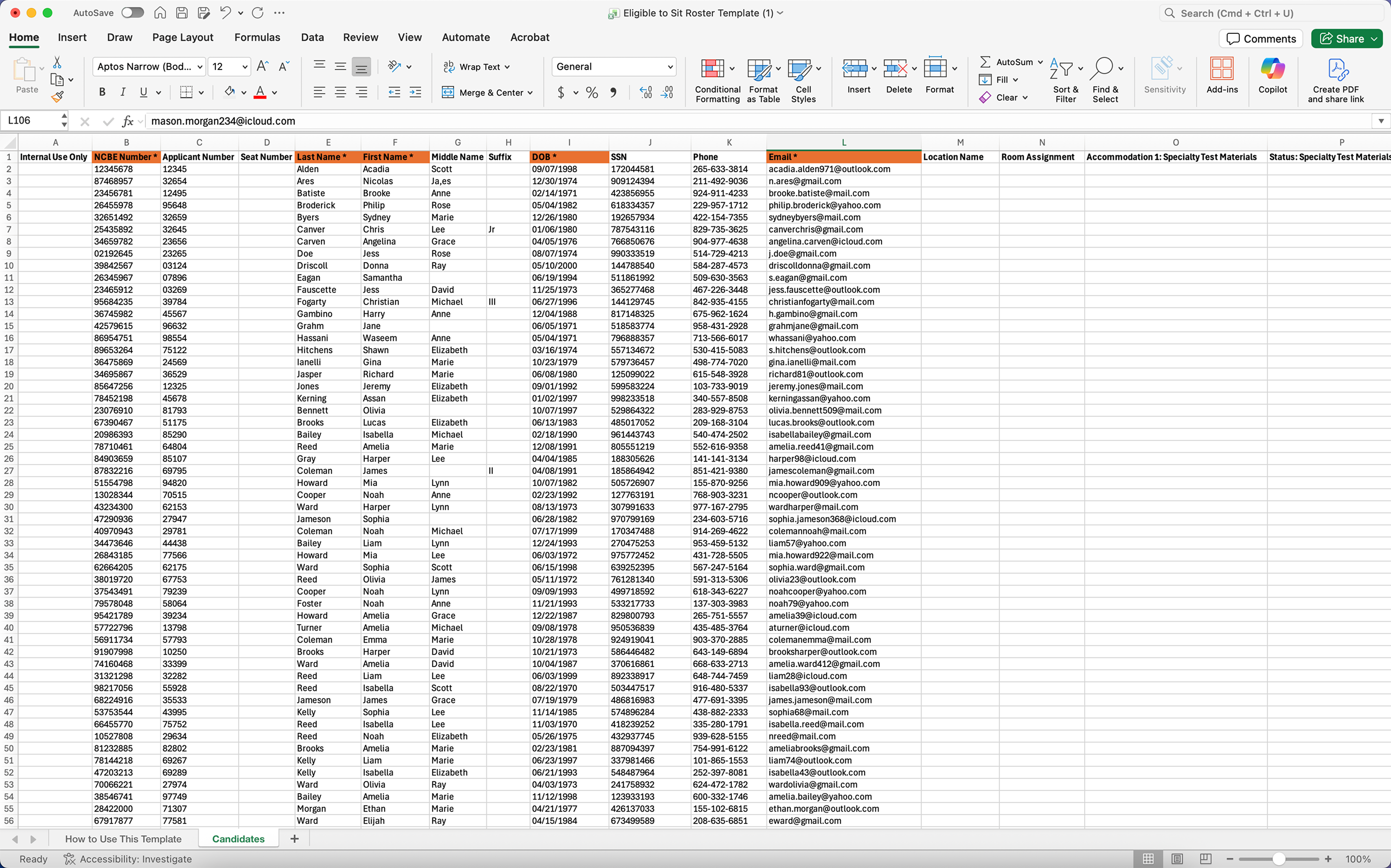Apply red font color button
Screen dimensions: 1391x868
pos(260,92)
